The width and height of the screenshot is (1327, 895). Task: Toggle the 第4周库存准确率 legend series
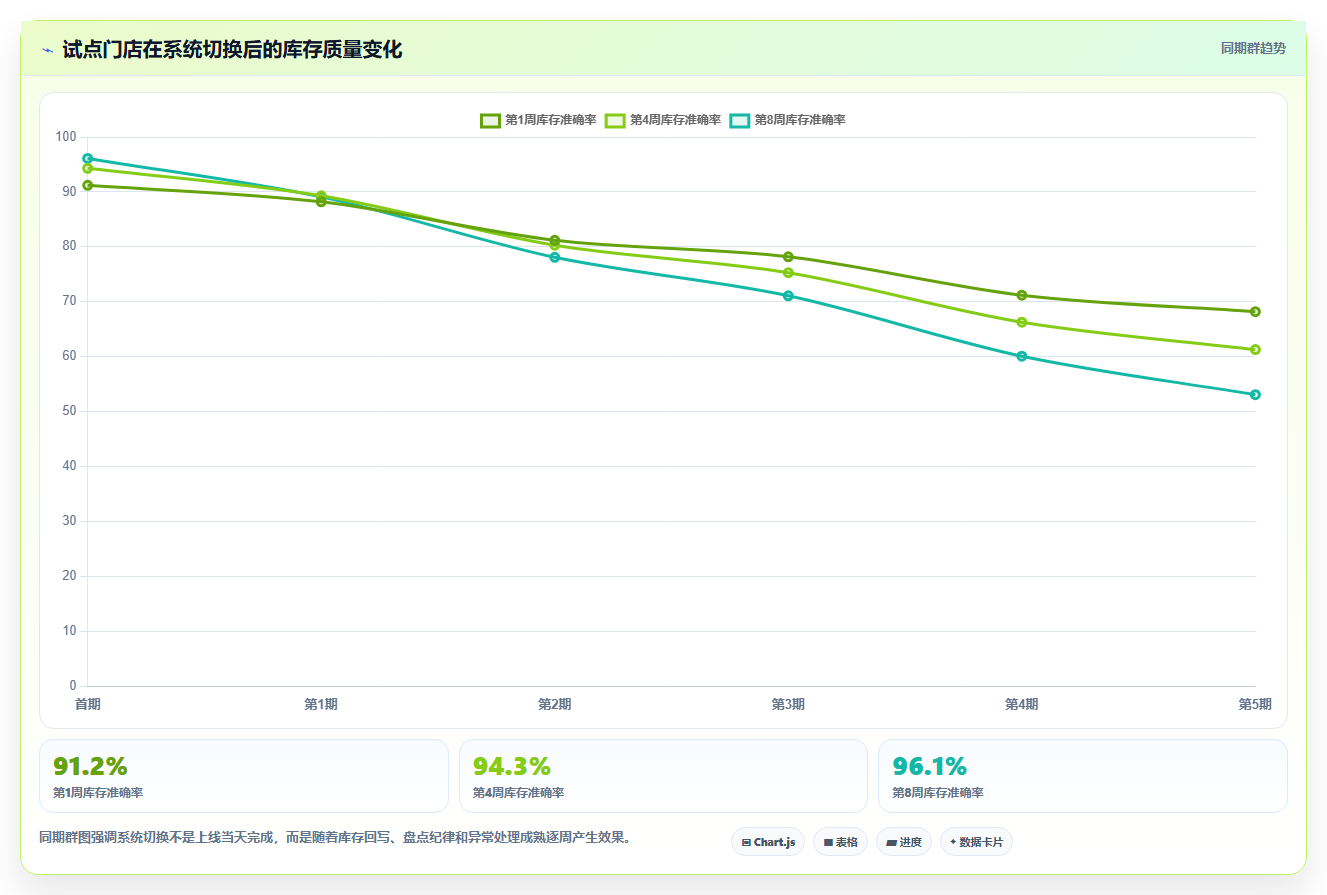point(663,120)
